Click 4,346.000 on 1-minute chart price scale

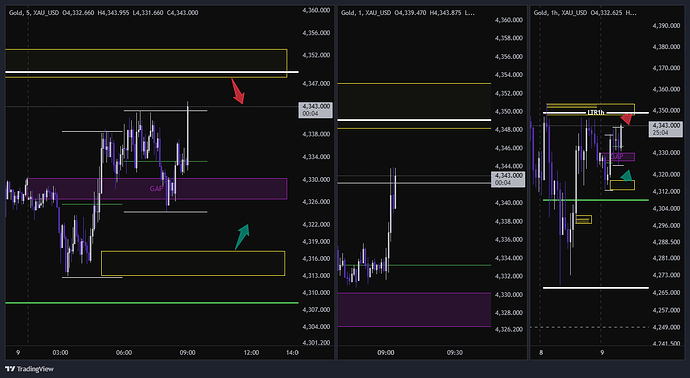point(509,148)
